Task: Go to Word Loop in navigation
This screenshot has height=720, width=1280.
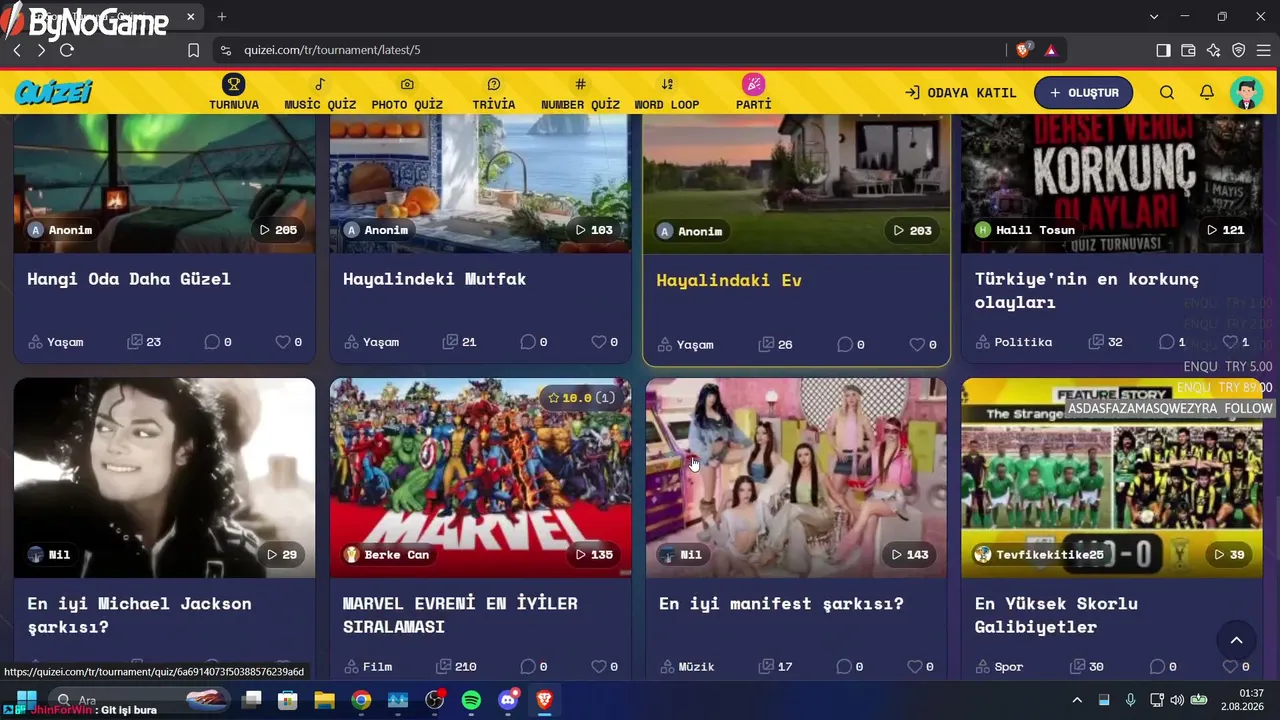Action: (x=667, y=93)
